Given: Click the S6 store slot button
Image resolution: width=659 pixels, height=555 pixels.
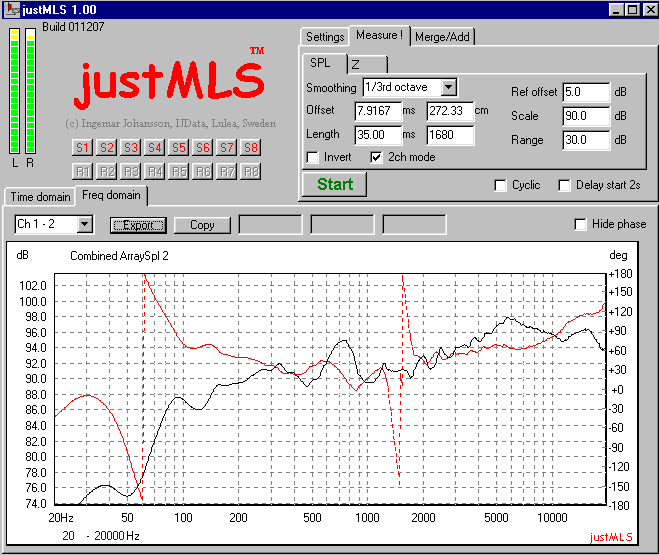Looking at the screenshot, I should pyautogui.click(x=202, y=147).
